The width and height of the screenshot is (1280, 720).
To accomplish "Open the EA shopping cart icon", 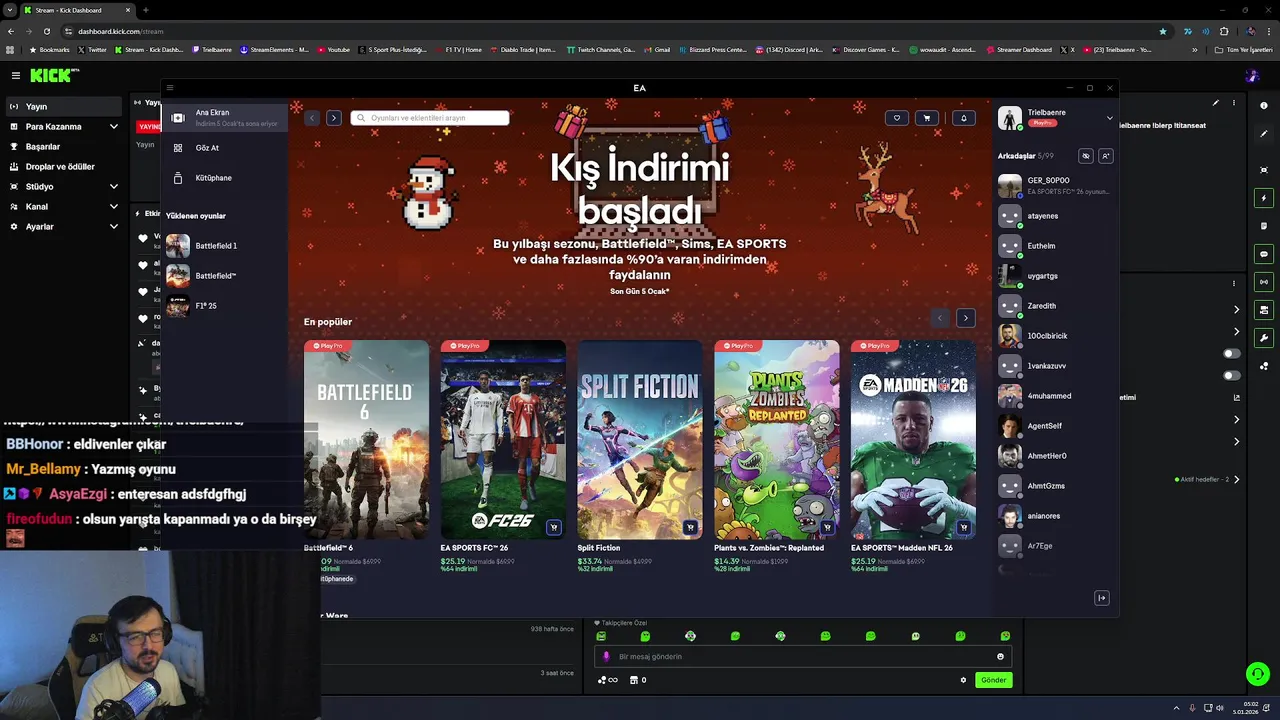I will click(x=927, y=118).
